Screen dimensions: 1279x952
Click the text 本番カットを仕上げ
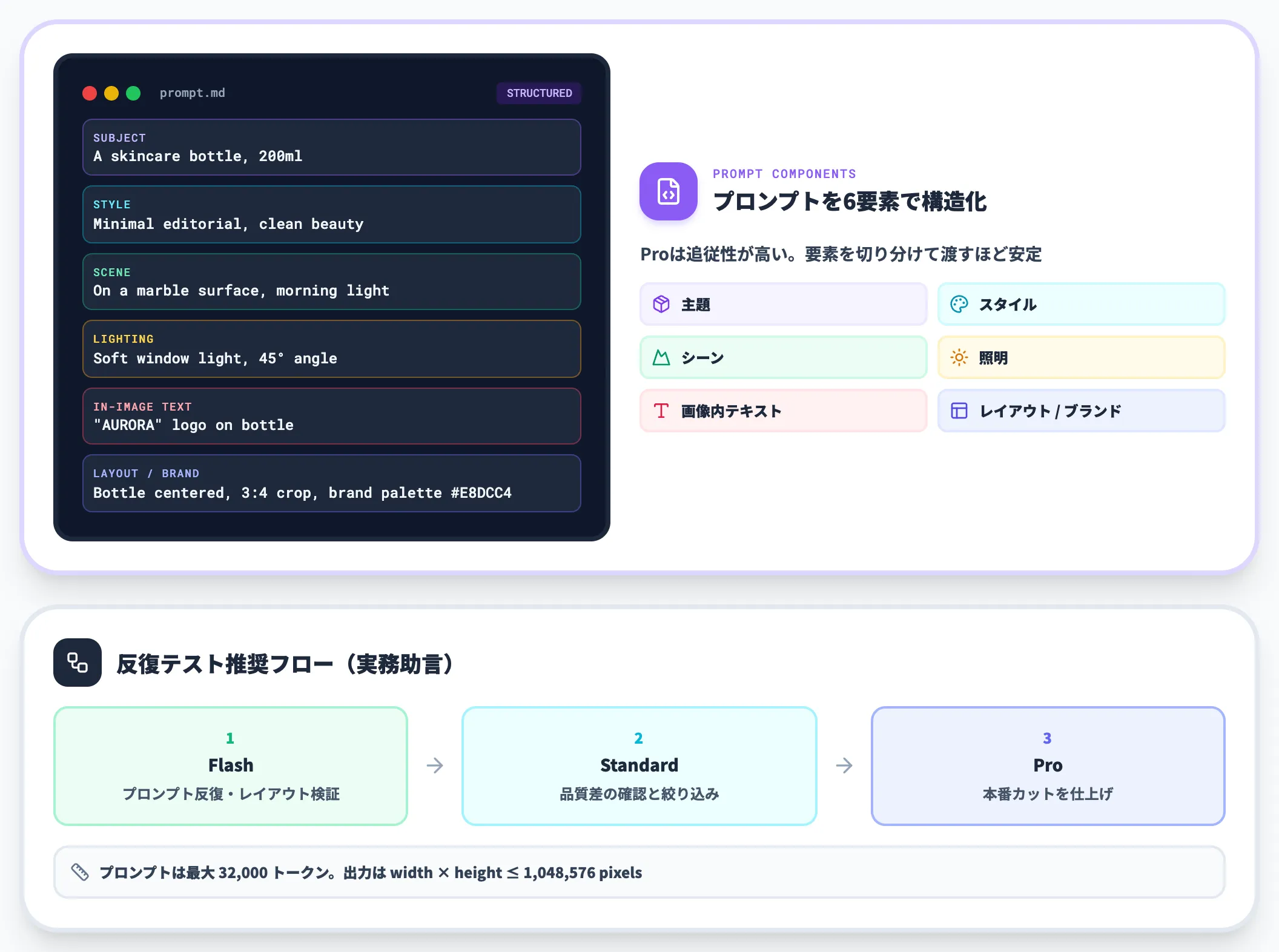pyautogui.click(x=1048, y=794)
